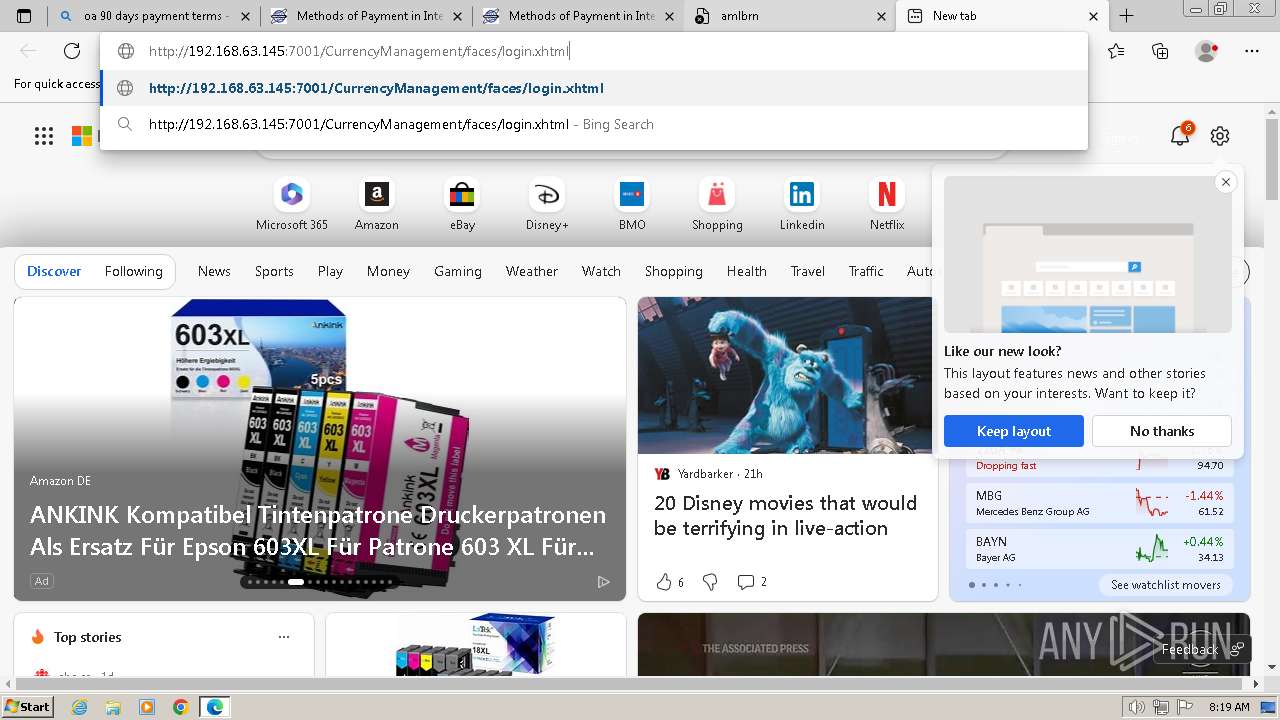The image size is (1280, 720).
Task: Click No thanks button
Action: point(1162,431)
